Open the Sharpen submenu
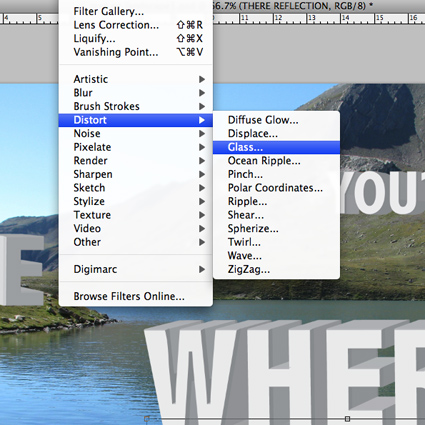425x425 pixels. 136,174
